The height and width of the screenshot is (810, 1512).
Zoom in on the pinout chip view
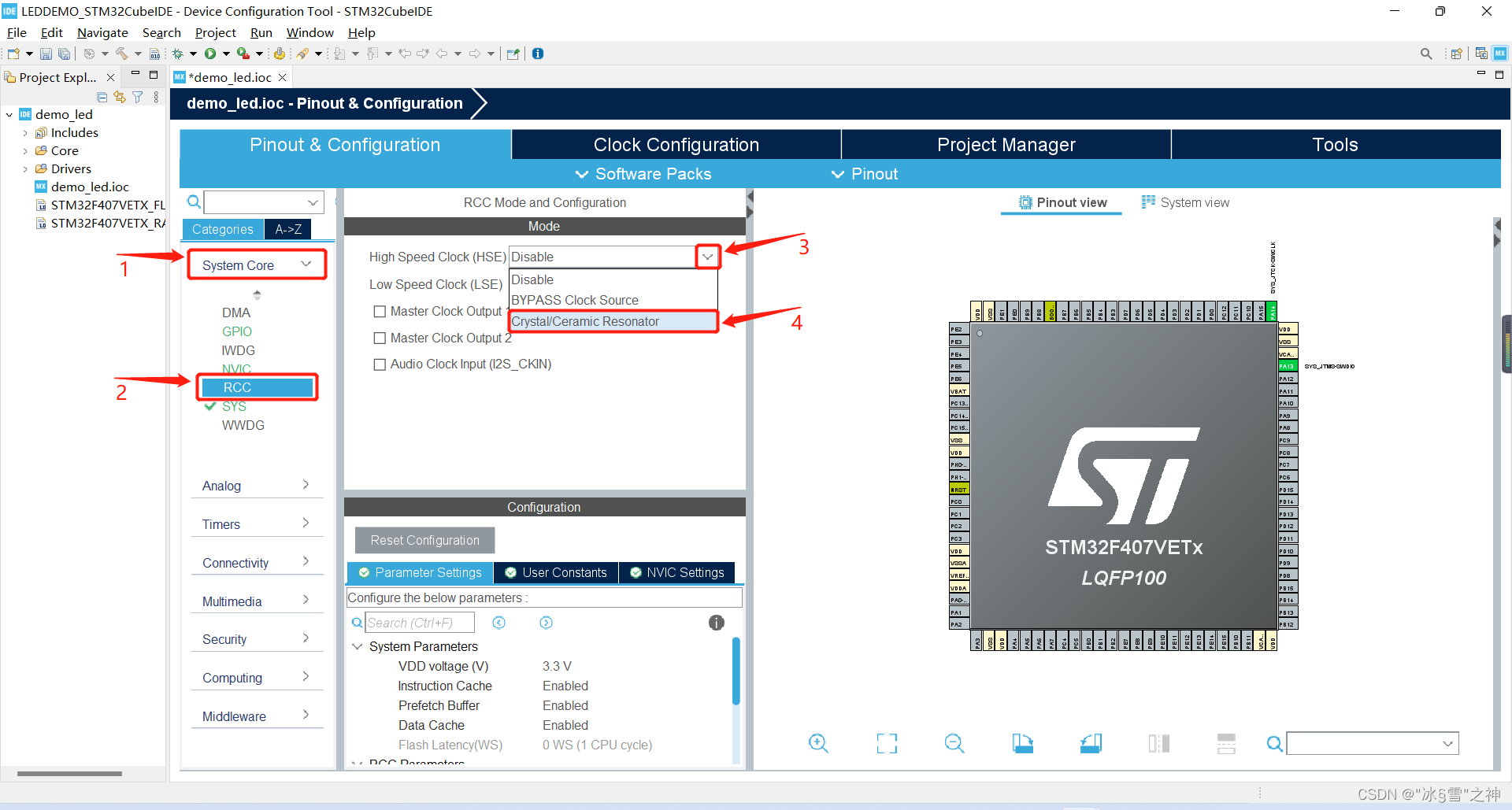click(x=818, y=743)
